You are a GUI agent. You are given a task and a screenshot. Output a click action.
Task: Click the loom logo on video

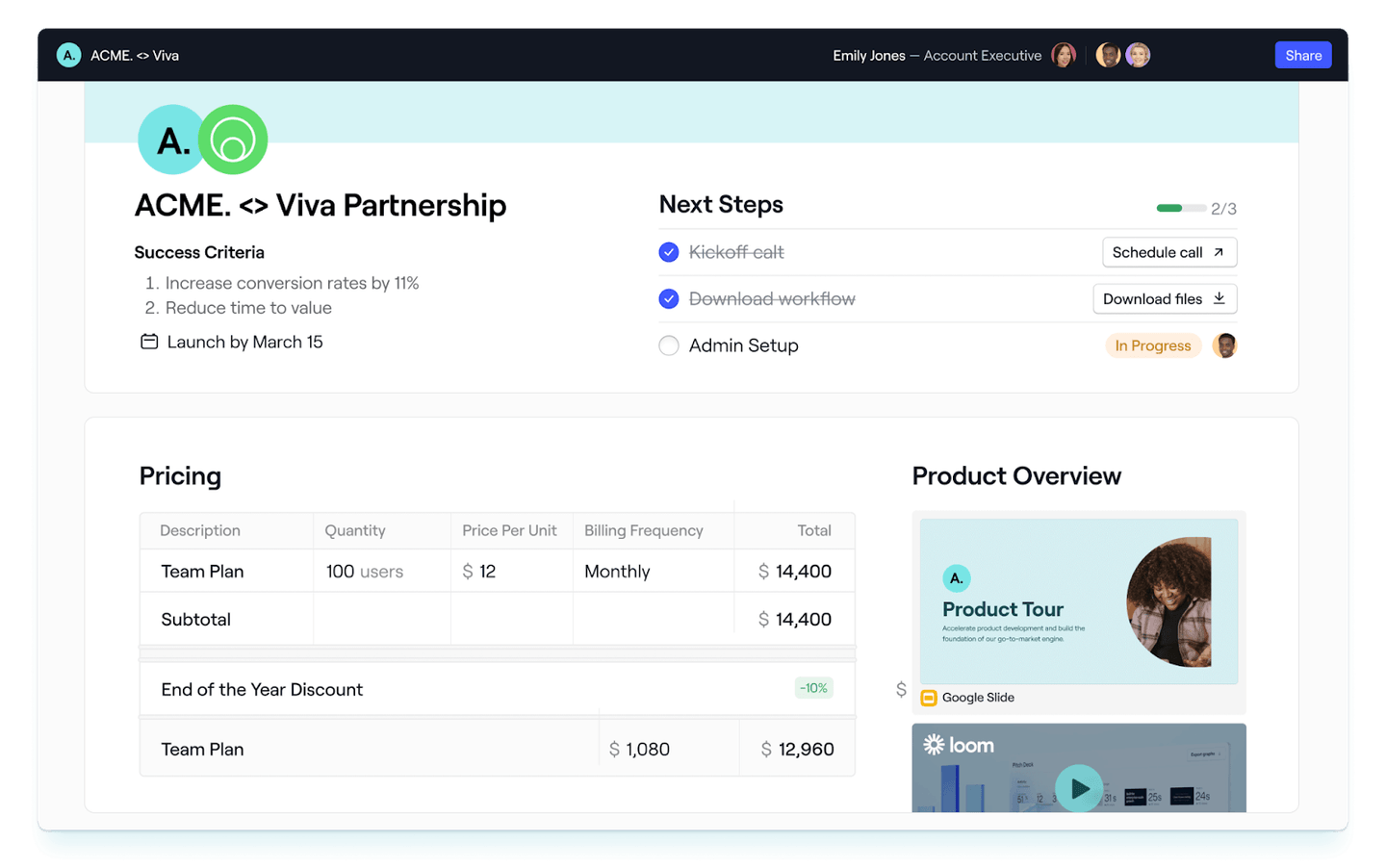(959, 745)
